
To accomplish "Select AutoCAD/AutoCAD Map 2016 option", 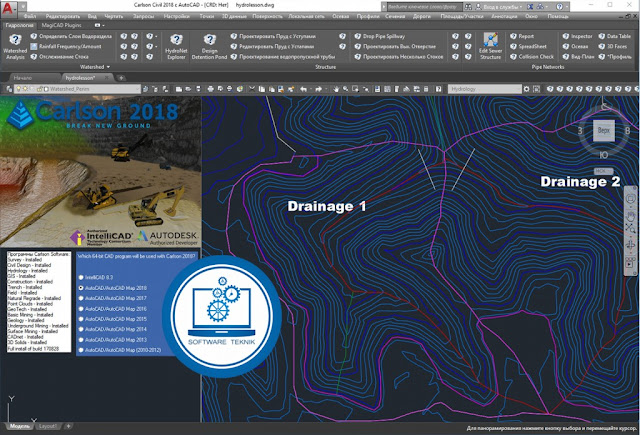I will coord(81,309).
